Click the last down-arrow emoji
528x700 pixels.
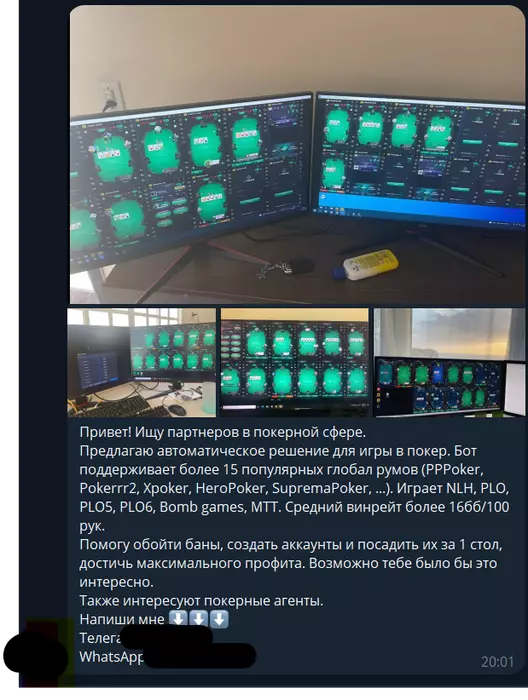point(219,619)
